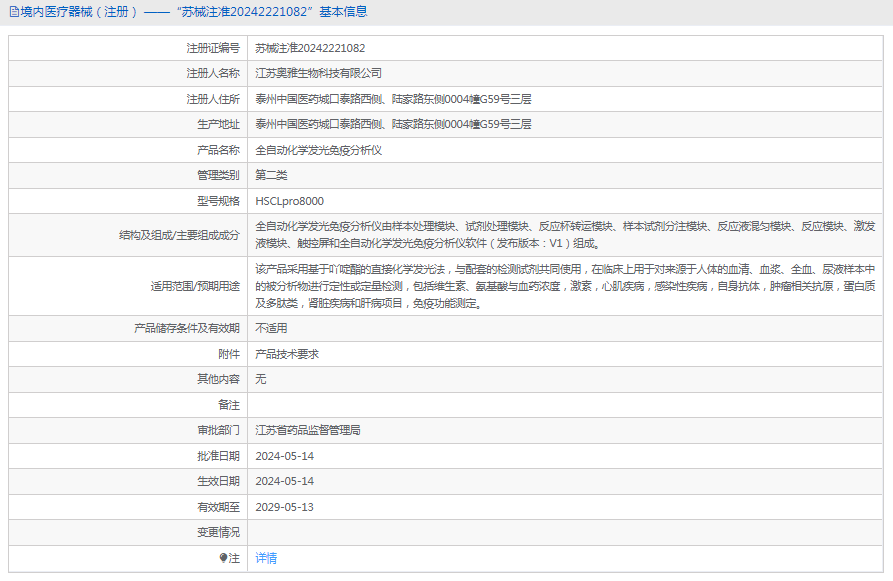Open the 详情 link in the 注 row
The height and width of the screenshot is (581, 893).
click(x=266, y=558)
